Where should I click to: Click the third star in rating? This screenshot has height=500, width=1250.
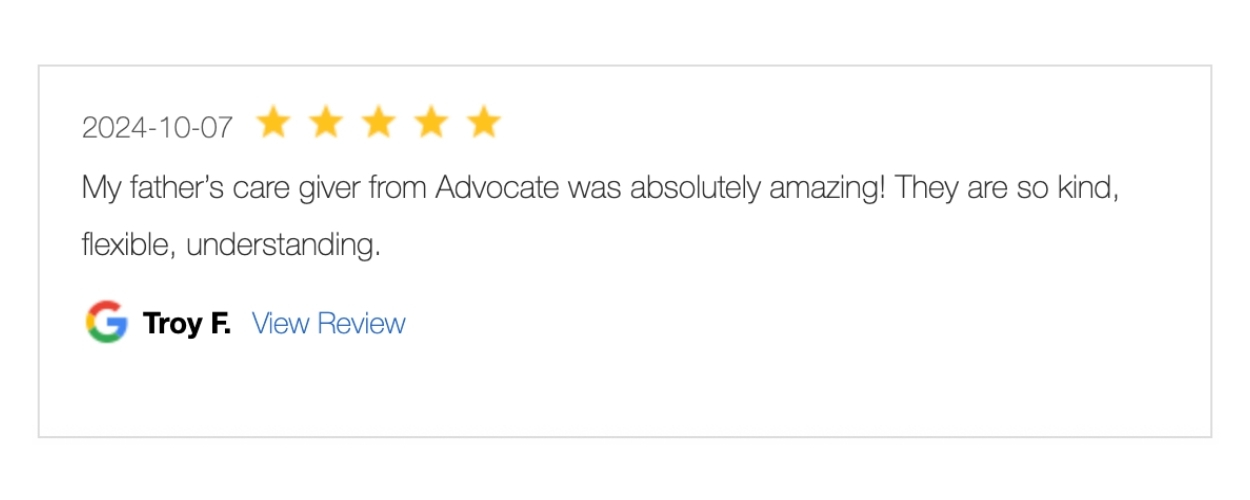pos(379,123)
